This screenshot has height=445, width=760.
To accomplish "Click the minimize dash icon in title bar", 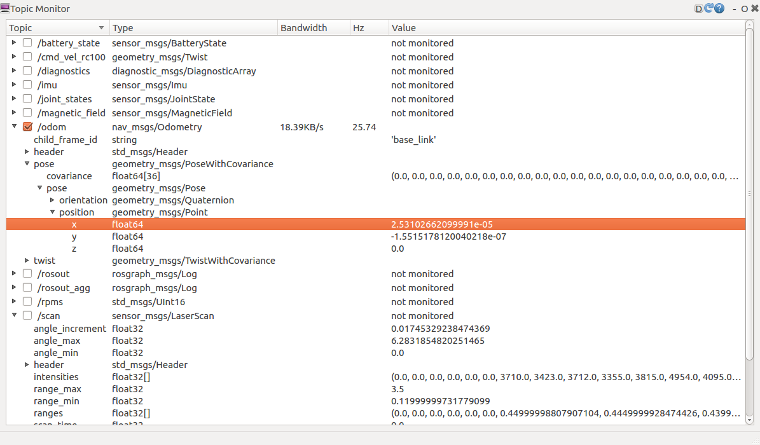I will coord(735,9).
